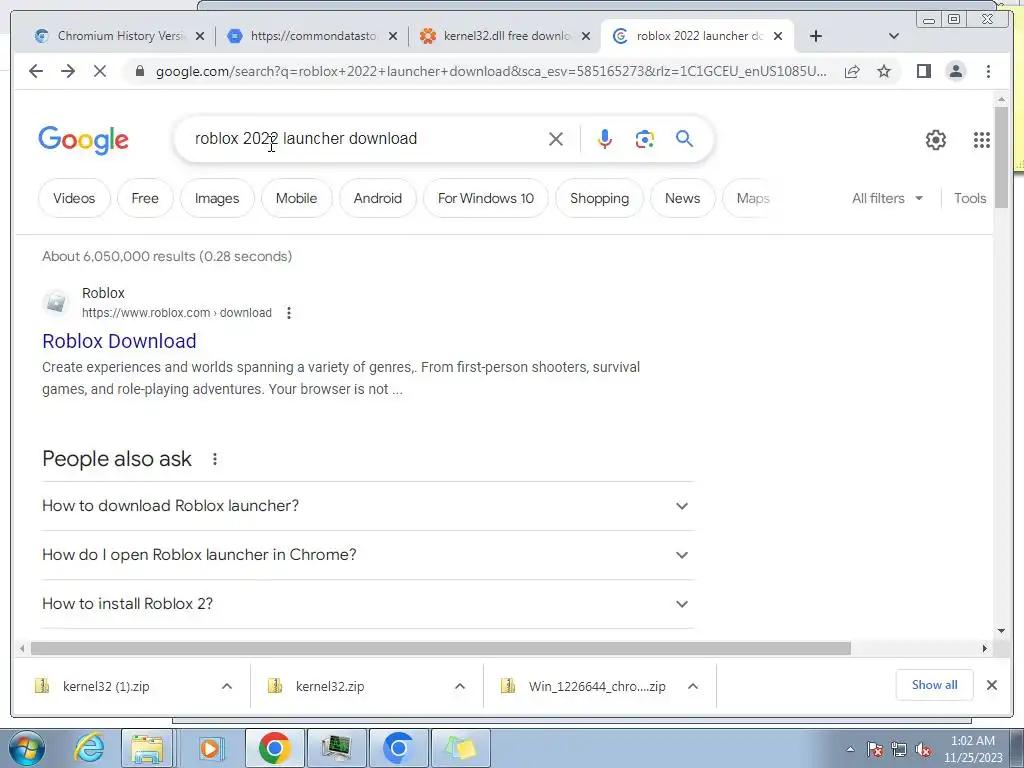This screenshot has width=1024, height=768.
Task: View site information via lock icon
Action: pyautogui.click(x=139, y=71)
